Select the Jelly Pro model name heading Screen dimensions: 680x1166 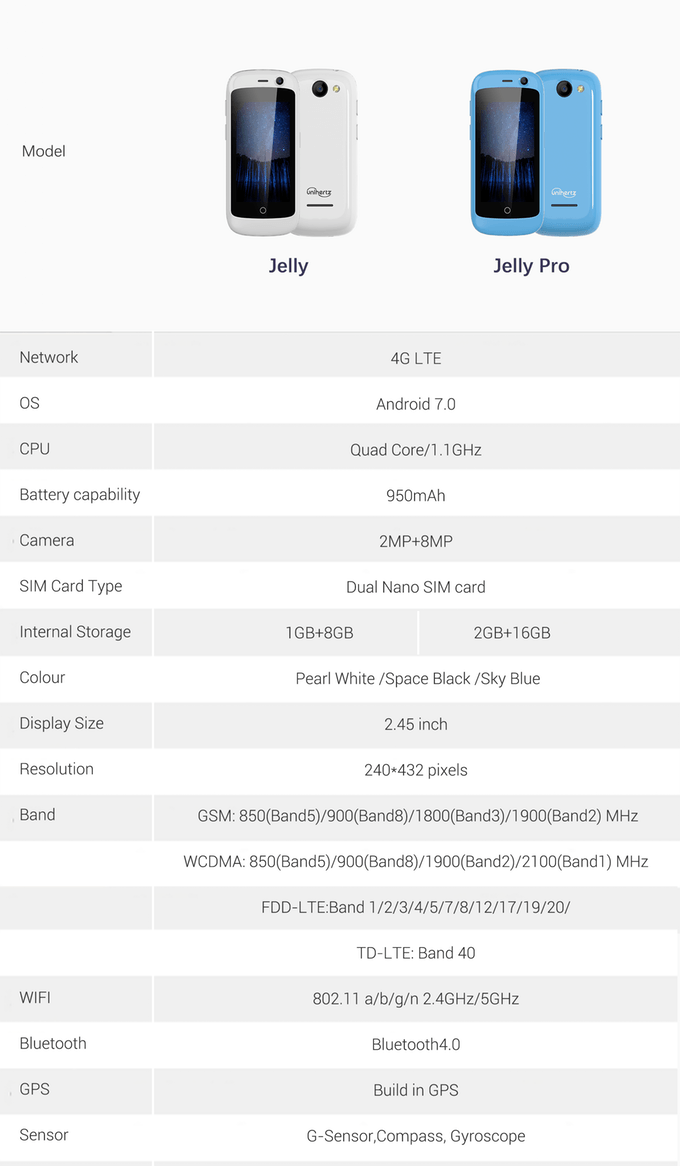click(531, 266)
